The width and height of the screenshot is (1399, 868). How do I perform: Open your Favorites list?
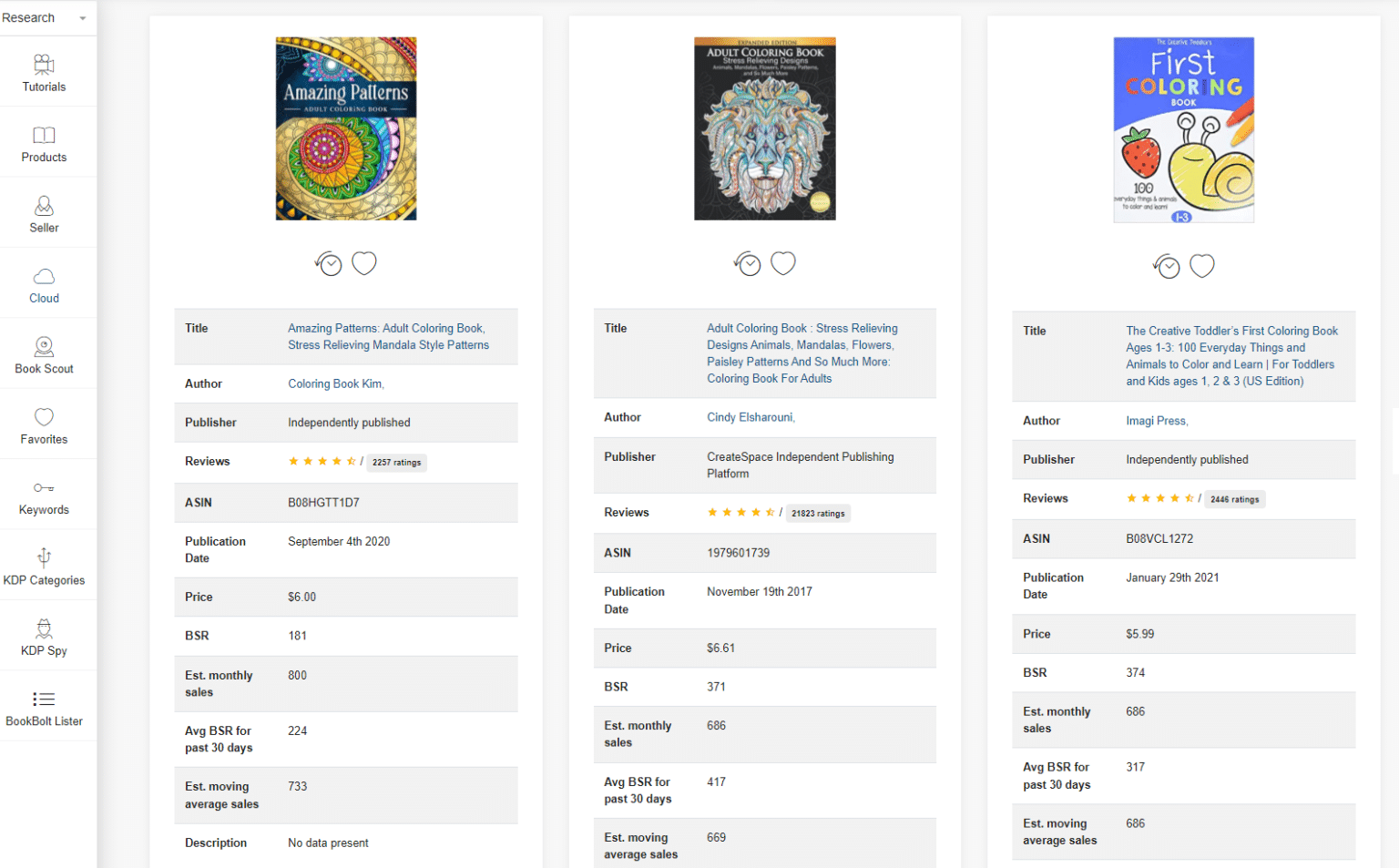(43, 424)
